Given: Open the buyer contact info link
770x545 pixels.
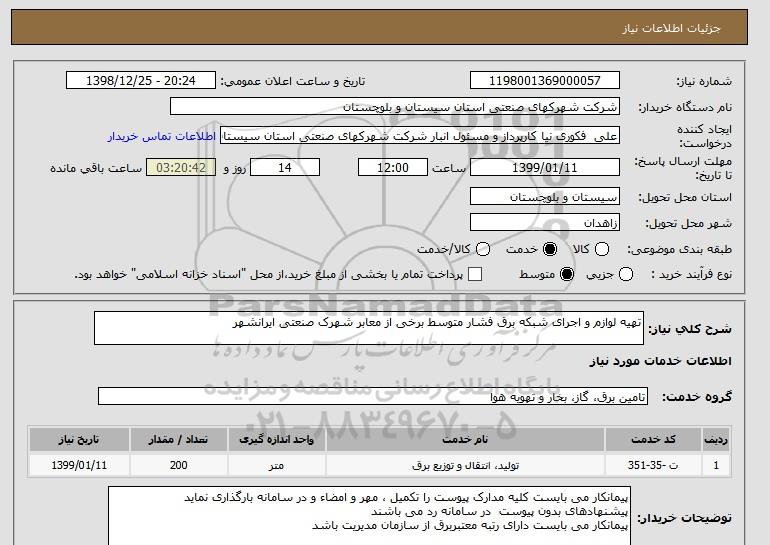Looking at the screenshot, I should [x=162, y=136].
